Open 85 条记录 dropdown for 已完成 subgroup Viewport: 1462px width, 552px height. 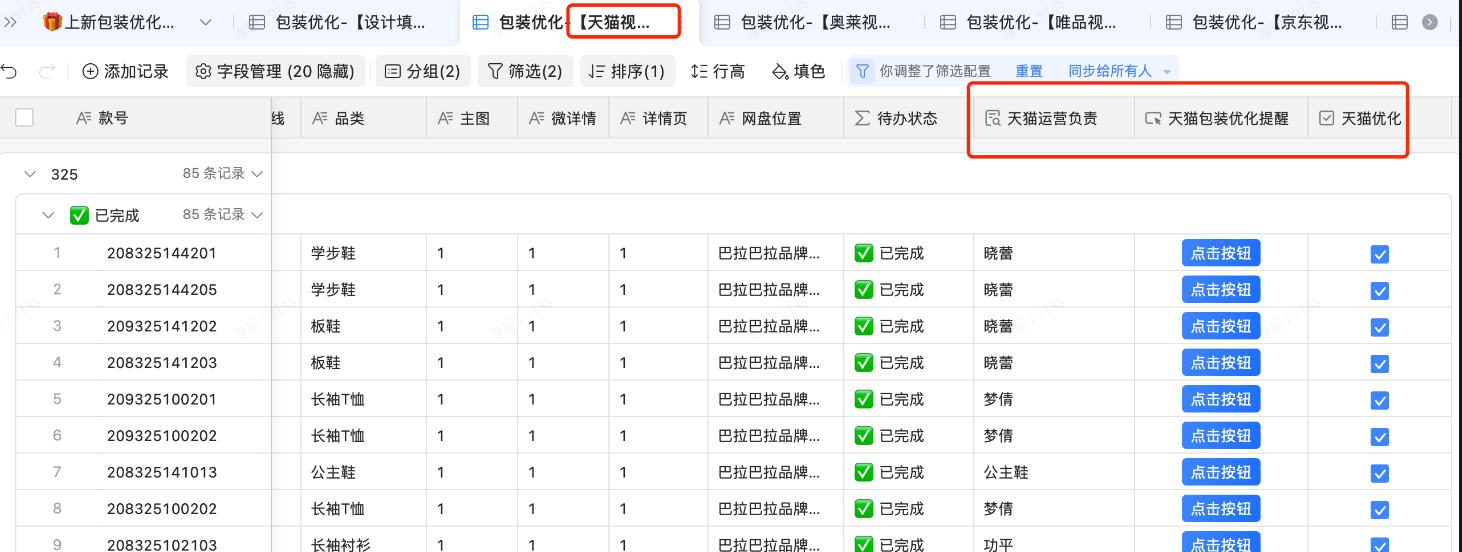click(x=222, y=214)
